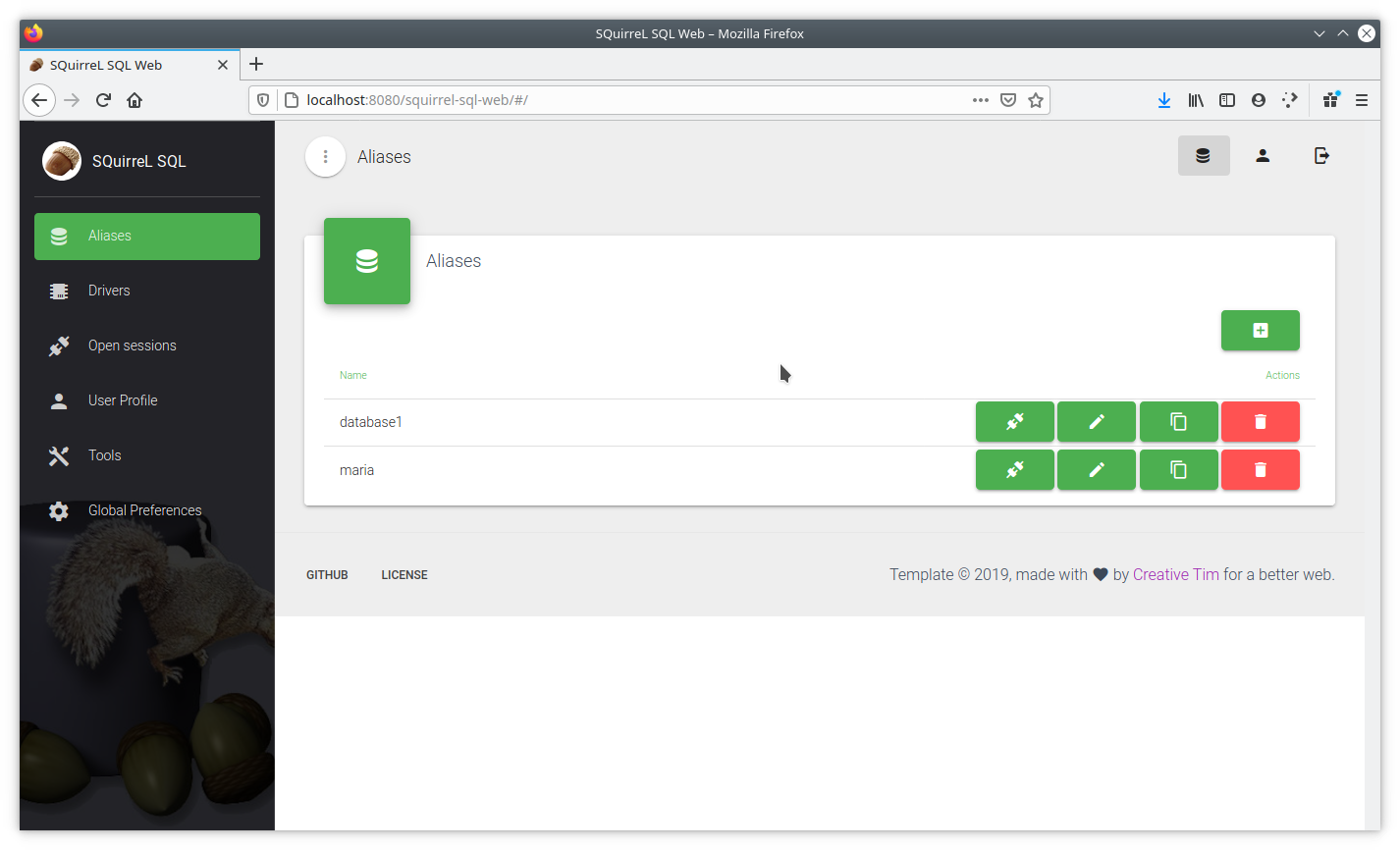Edit the maria alias
1400x850 pixels.
(1097, 470)
